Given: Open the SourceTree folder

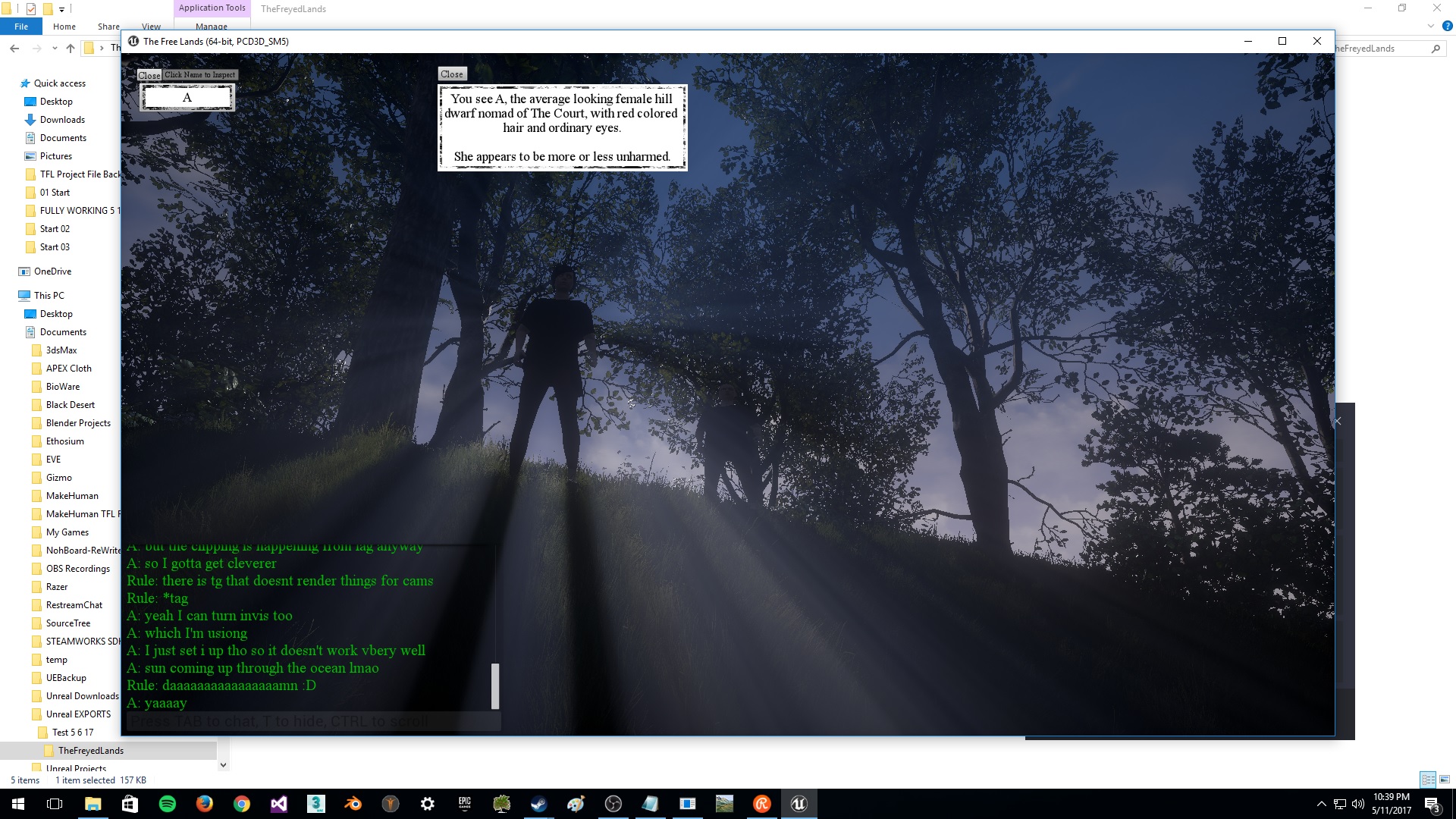Looking at the screenshot, I should click(x=67, y=623).
